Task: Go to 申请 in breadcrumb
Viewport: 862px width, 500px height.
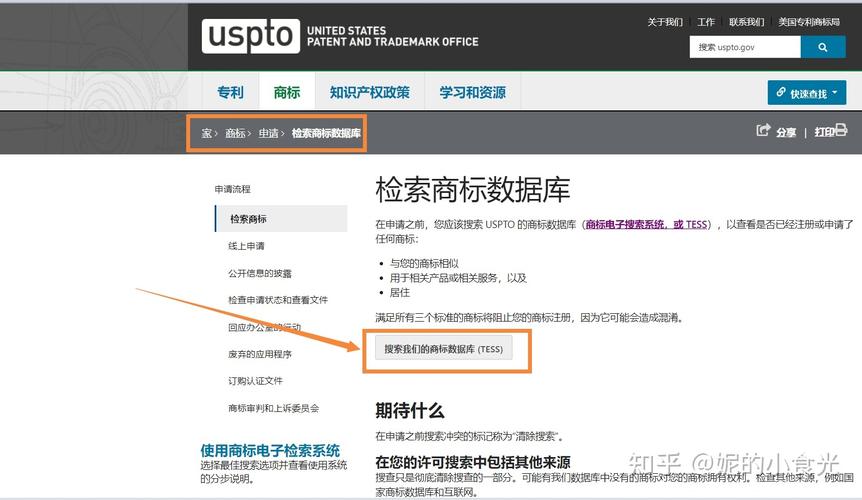Action: click(x=268, y=133)
